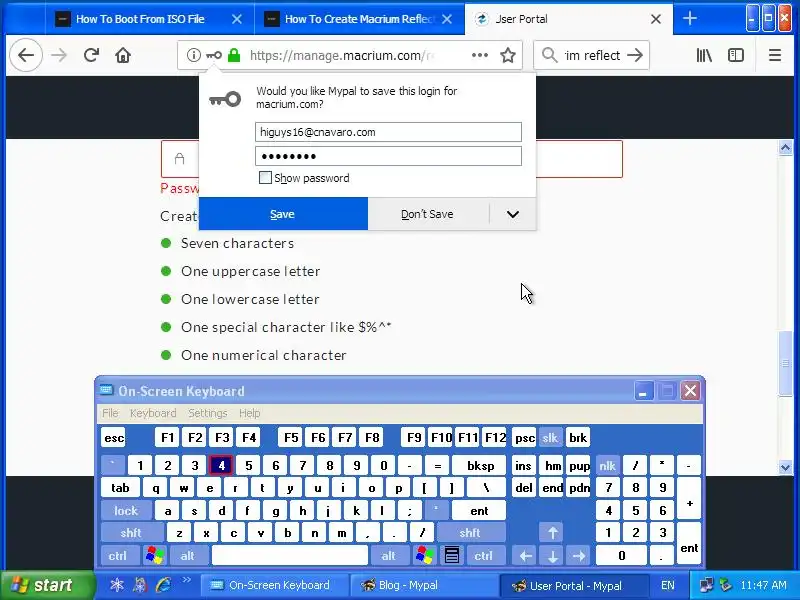Image resolution: width=800 pixels, height=600 pixels.
Task: Click the spacebar on On-Screen Keyboard
Action: pyautogui.click(x=290, y=555)
